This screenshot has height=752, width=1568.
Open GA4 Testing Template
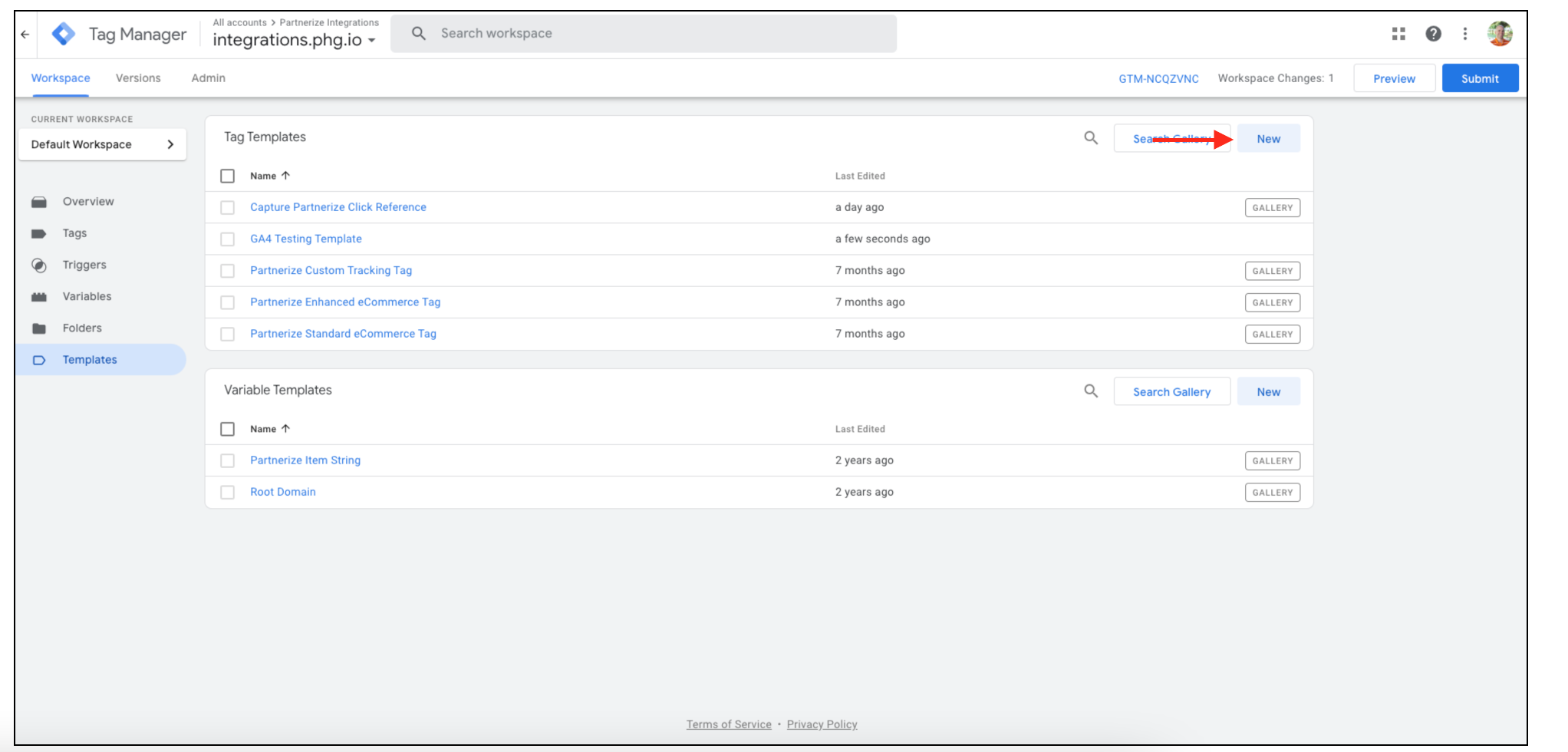(306, 239)
